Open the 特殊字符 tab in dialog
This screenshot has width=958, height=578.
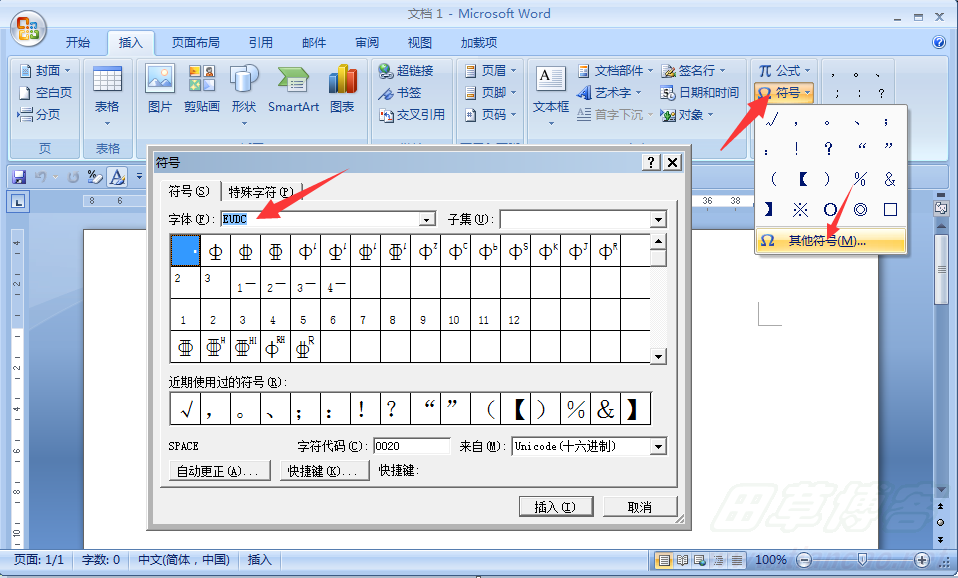tap(261, 192)
